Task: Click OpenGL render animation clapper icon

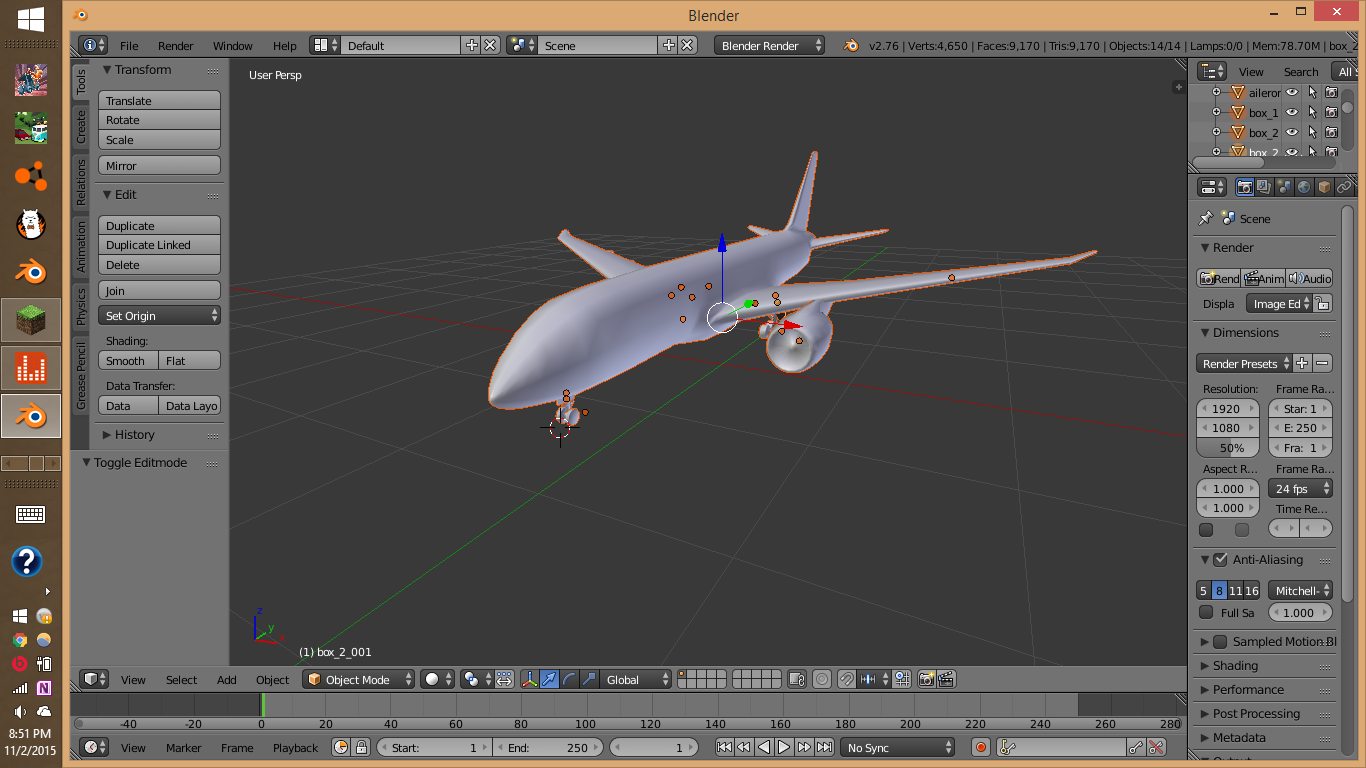Action: coord(945,679)
